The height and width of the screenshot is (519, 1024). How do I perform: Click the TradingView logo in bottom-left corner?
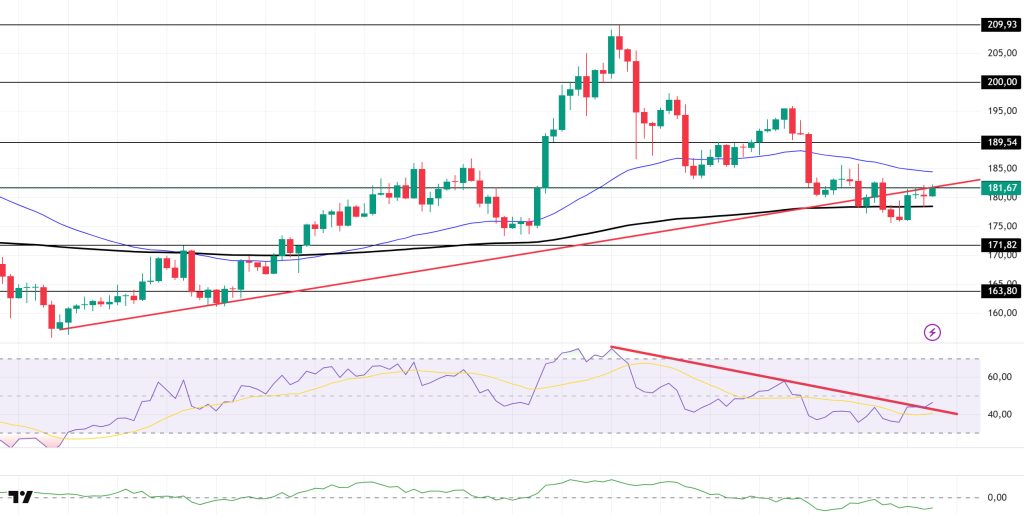21,497
